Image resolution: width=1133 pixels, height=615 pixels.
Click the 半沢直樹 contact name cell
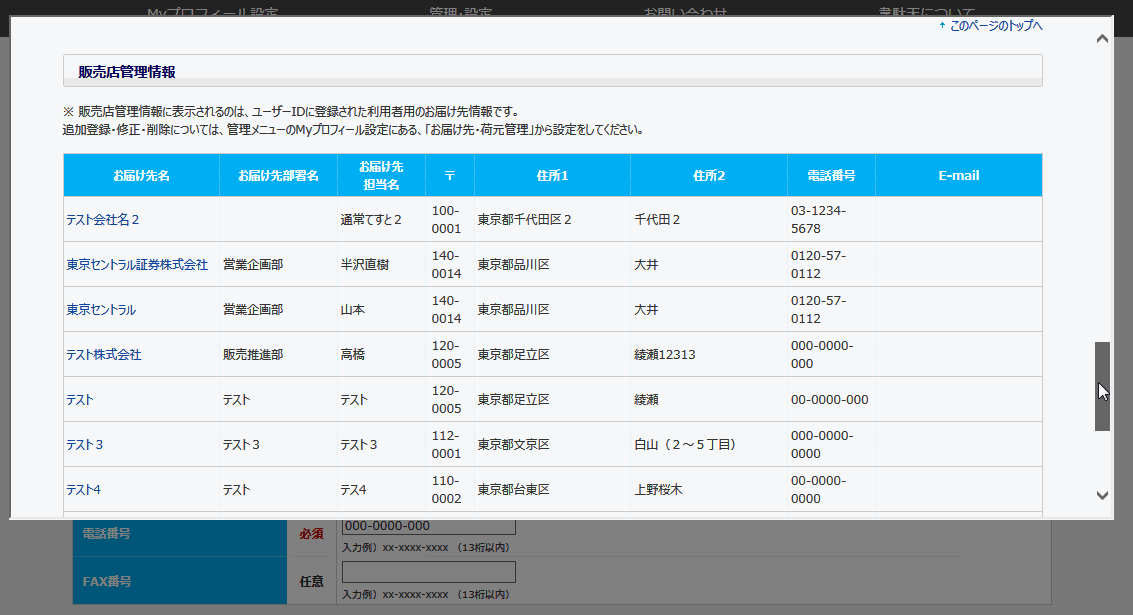coord(364,265)
